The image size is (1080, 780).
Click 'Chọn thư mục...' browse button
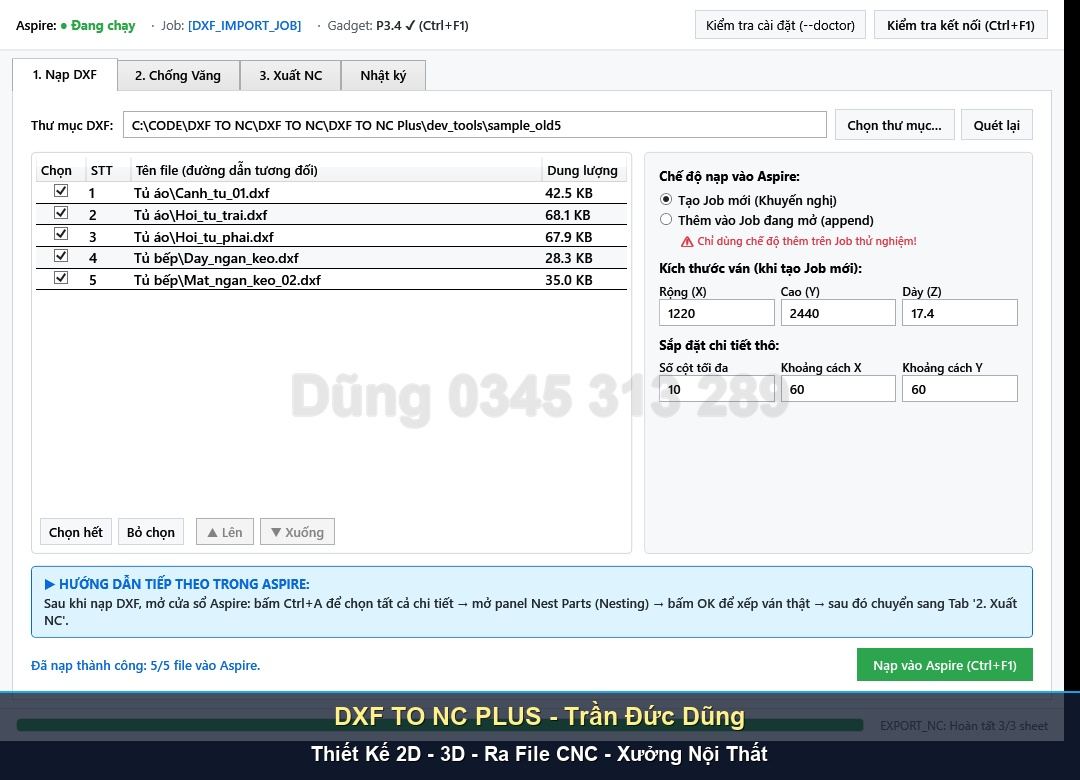(894, 125)
